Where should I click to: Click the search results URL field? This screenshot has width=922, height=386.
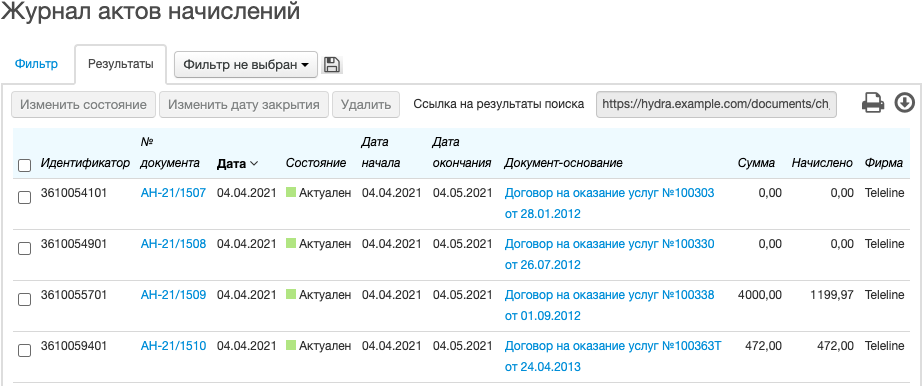click(x=716, y=104)
